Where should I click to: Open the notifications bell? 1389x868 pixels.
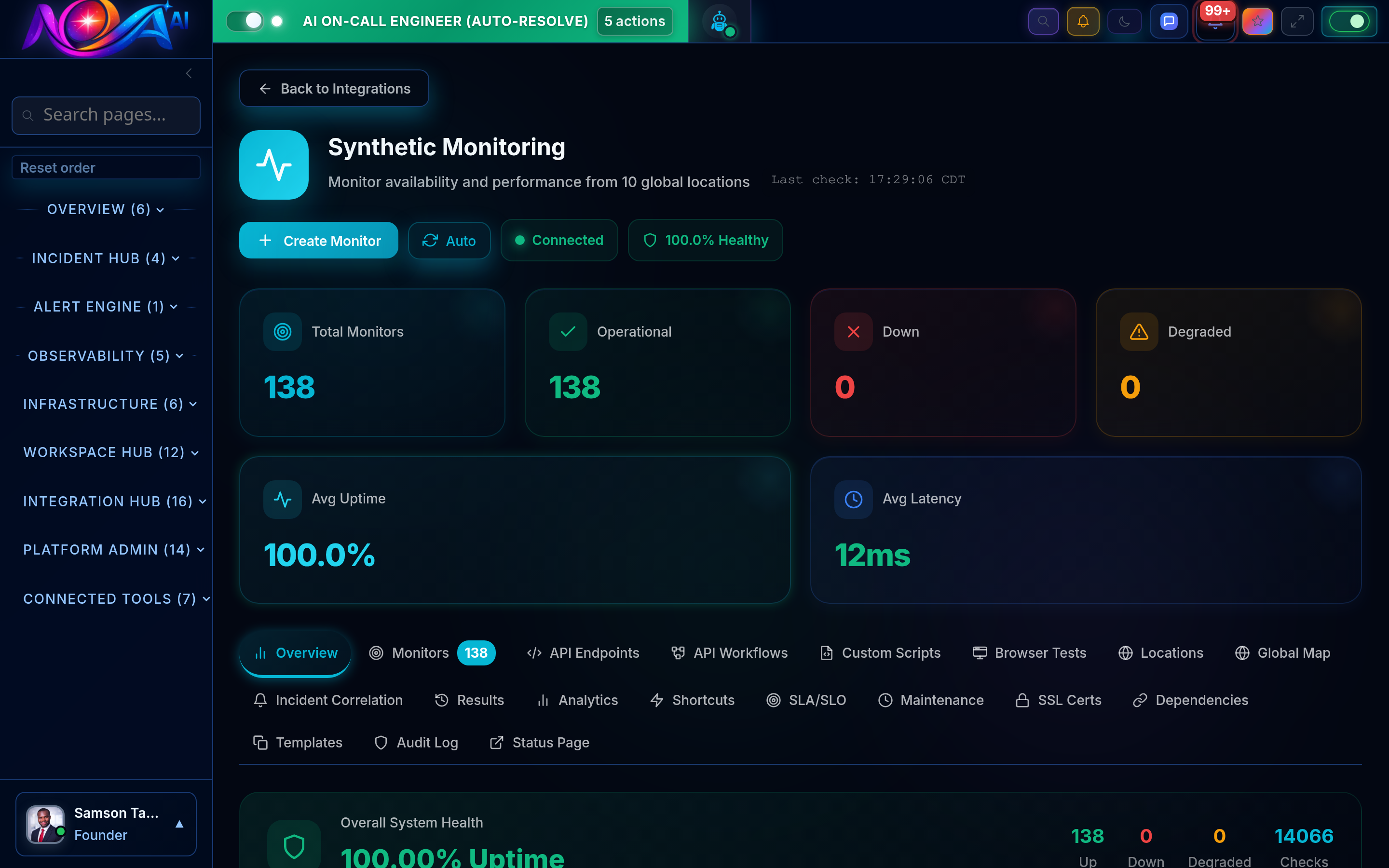click(1083, 21)
